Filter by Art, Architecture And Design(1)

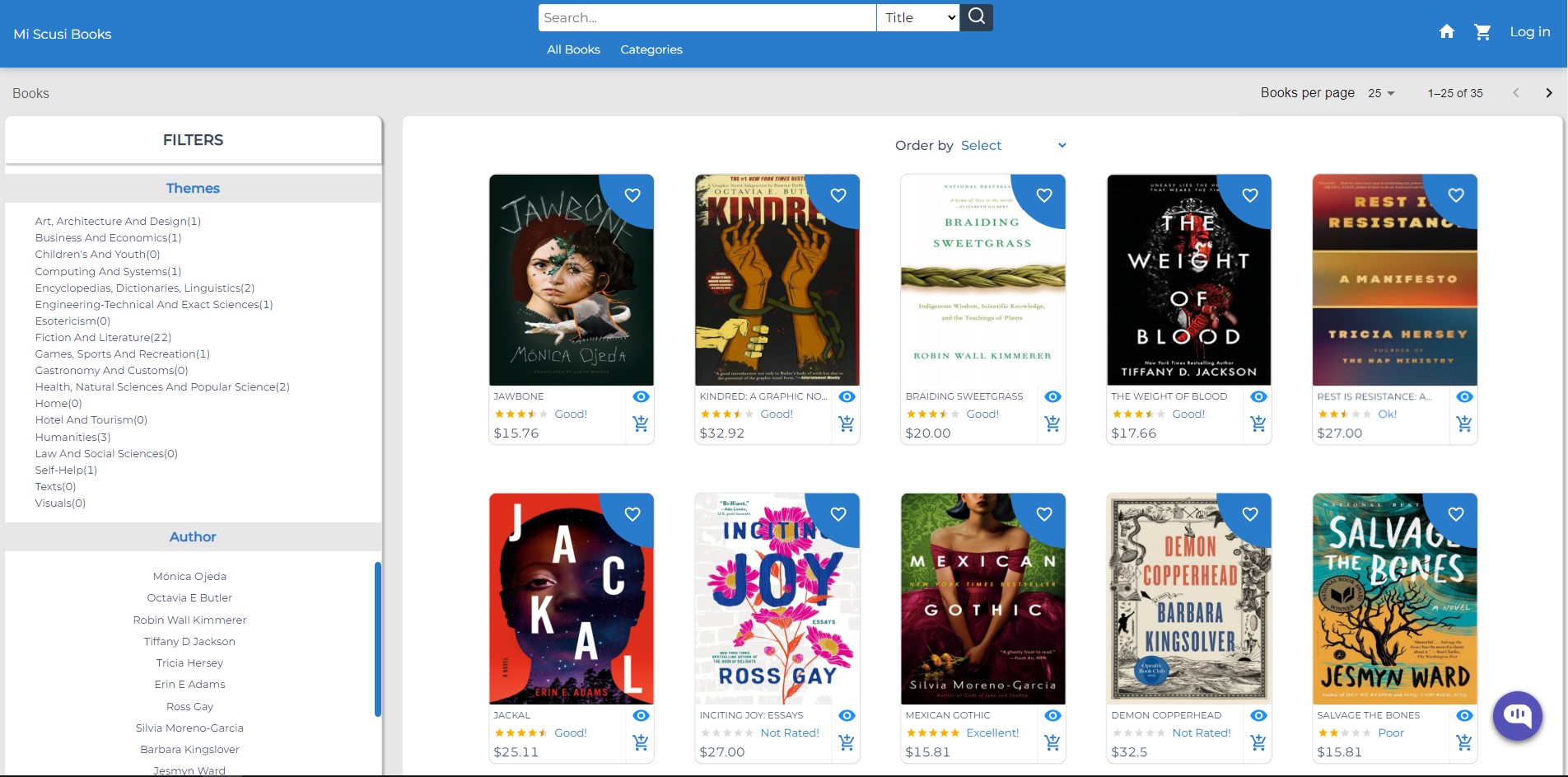[x=118, y=221]
